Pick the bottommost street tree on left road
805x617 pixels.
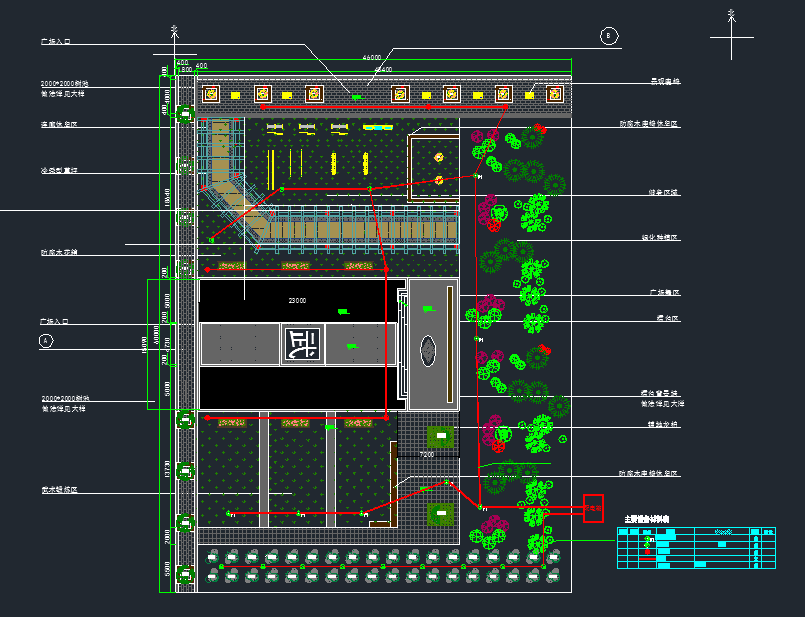[x=185, y=574]
